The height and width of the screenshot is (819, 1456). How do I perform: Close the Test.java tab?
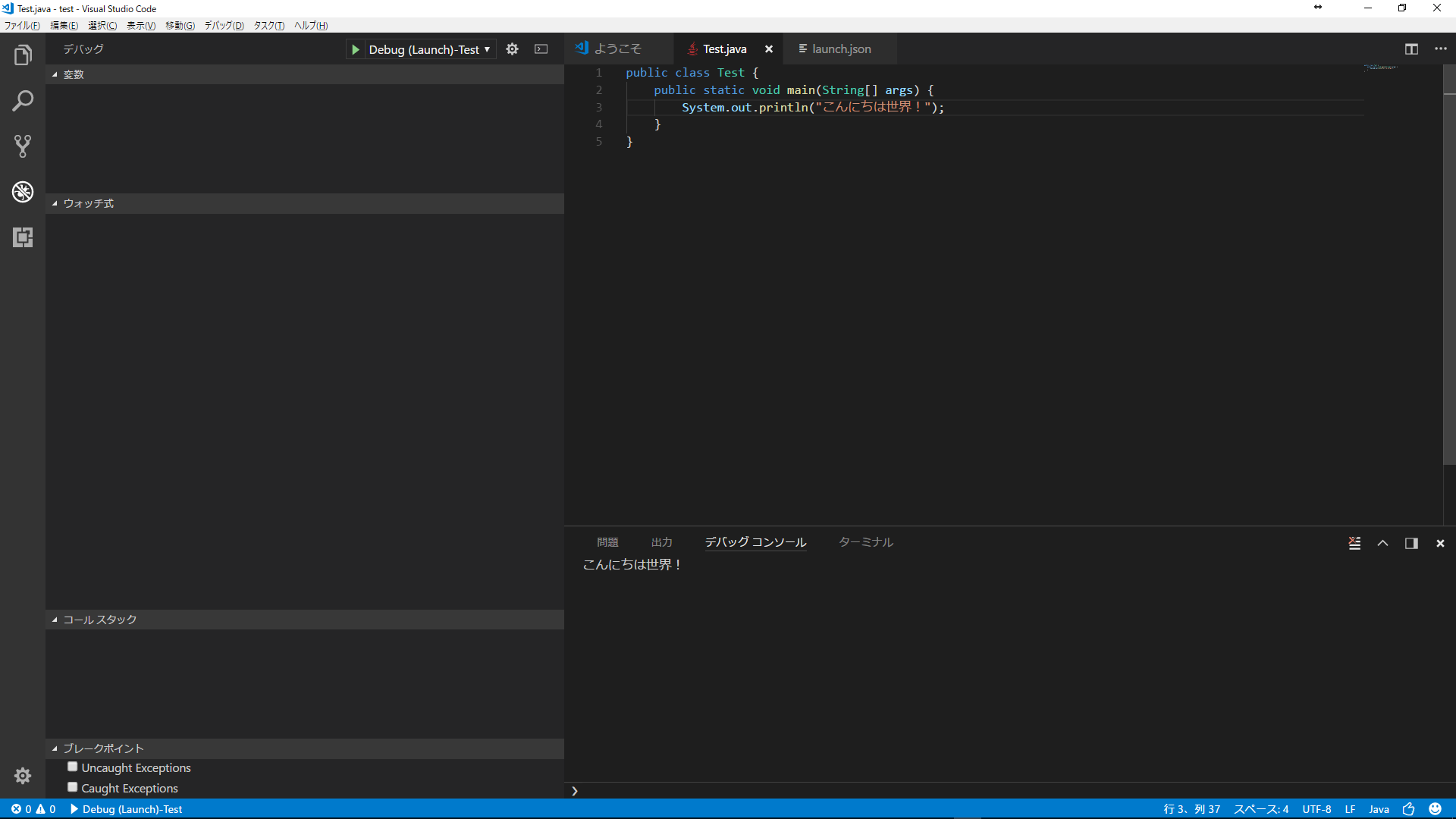point(769,49)
